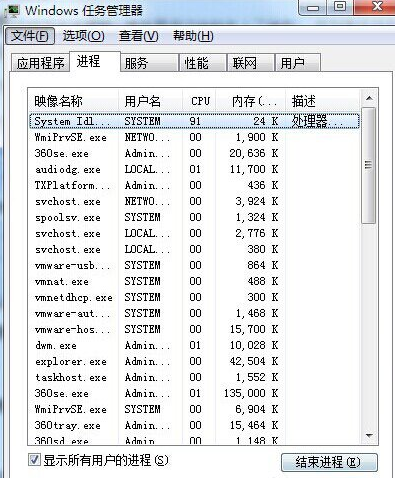Select the explorer.exe process row
Viewport: 395px width, 478px height.
(194, 361)
